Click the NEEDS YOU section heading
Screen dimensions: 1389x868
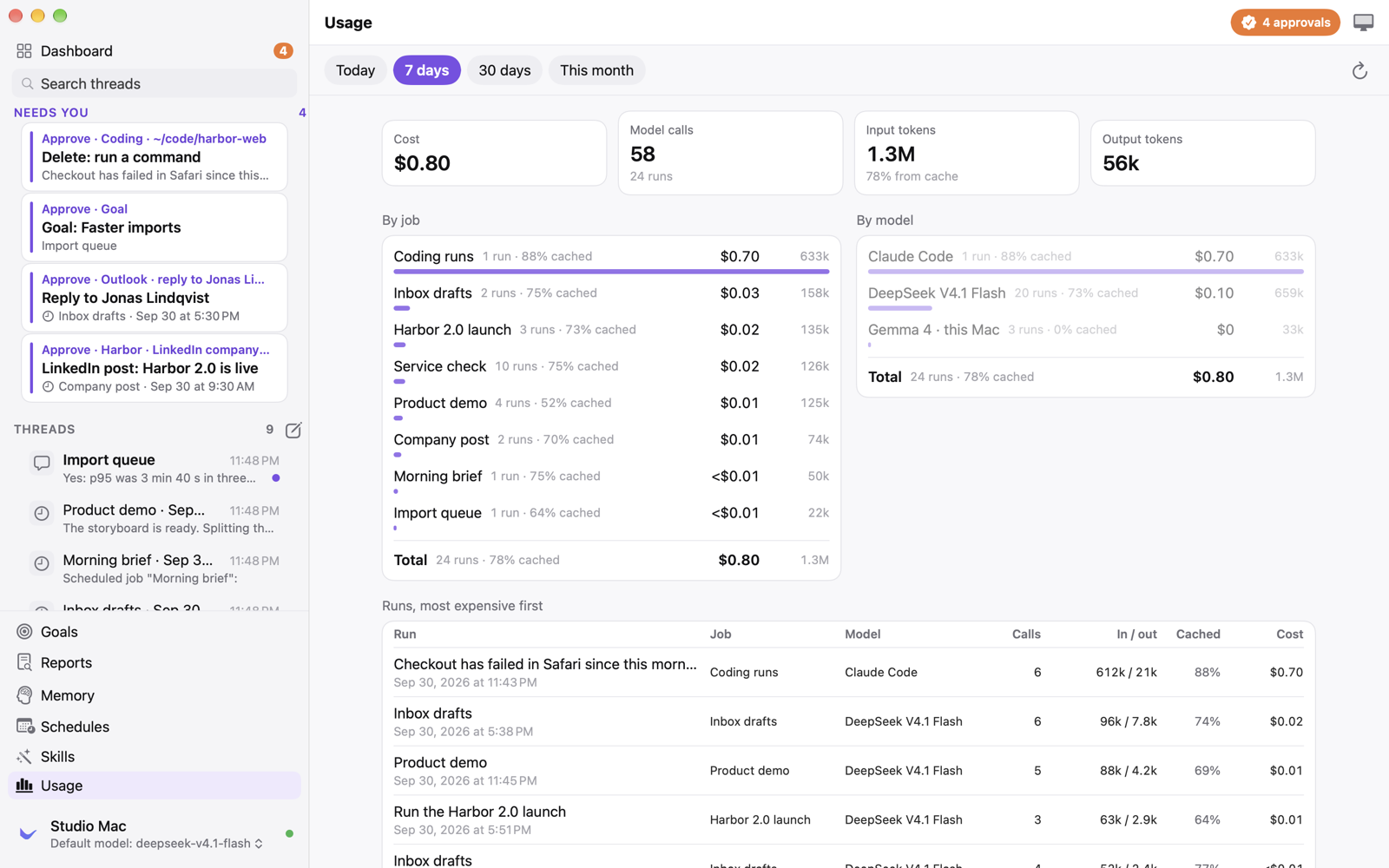tap(51, 113)
